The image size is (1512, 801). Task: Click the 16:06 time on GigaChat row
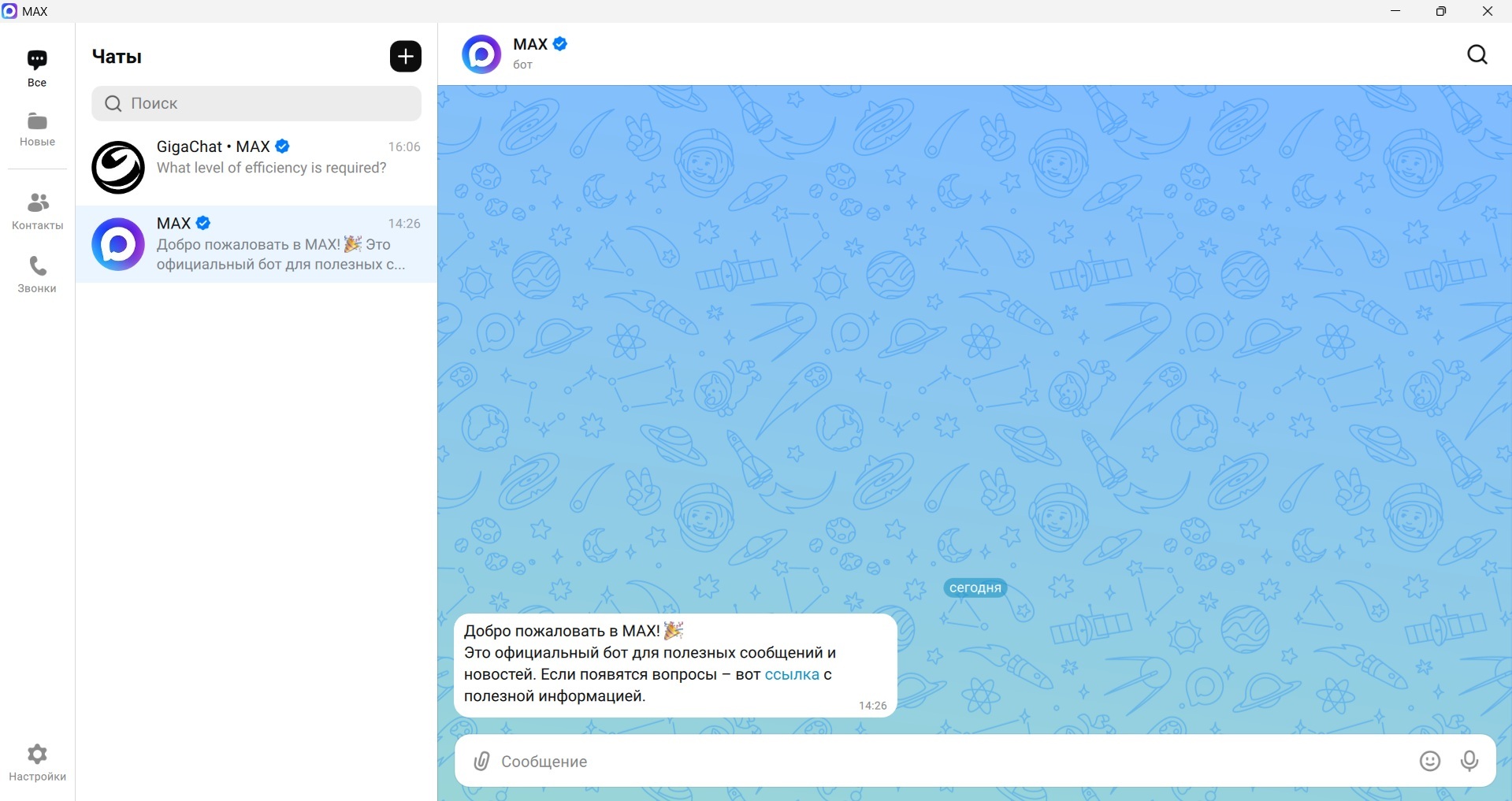pos(404,146)
